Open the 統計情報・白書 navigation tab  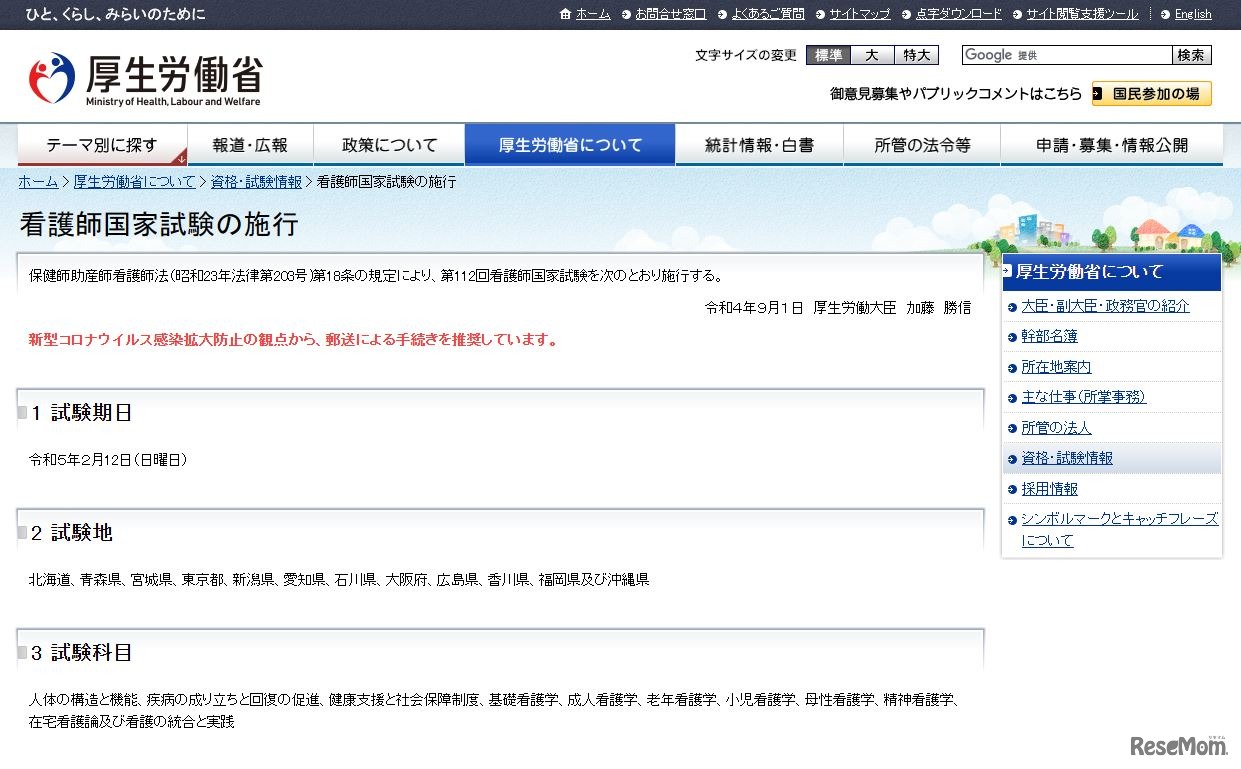point(759,145)
